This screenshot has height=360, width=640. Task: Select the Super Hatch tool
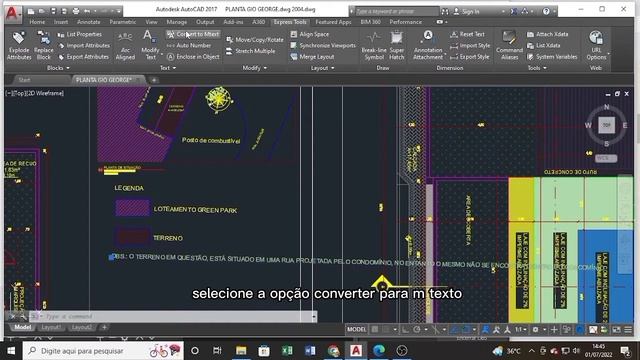[x=396, y=46]
